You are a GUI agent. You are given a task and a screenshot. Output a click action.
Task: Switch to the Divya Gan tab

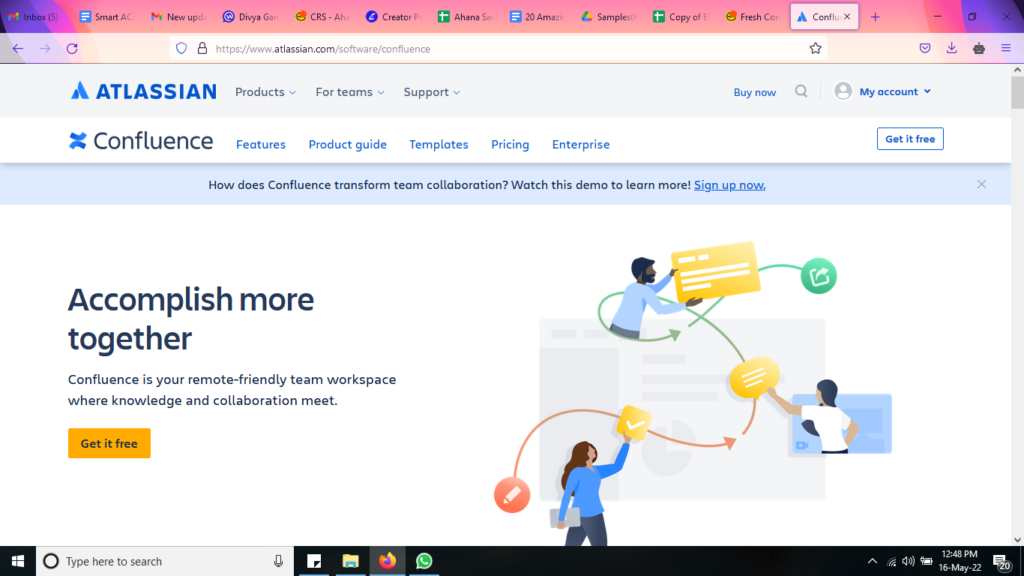(249, 17)
